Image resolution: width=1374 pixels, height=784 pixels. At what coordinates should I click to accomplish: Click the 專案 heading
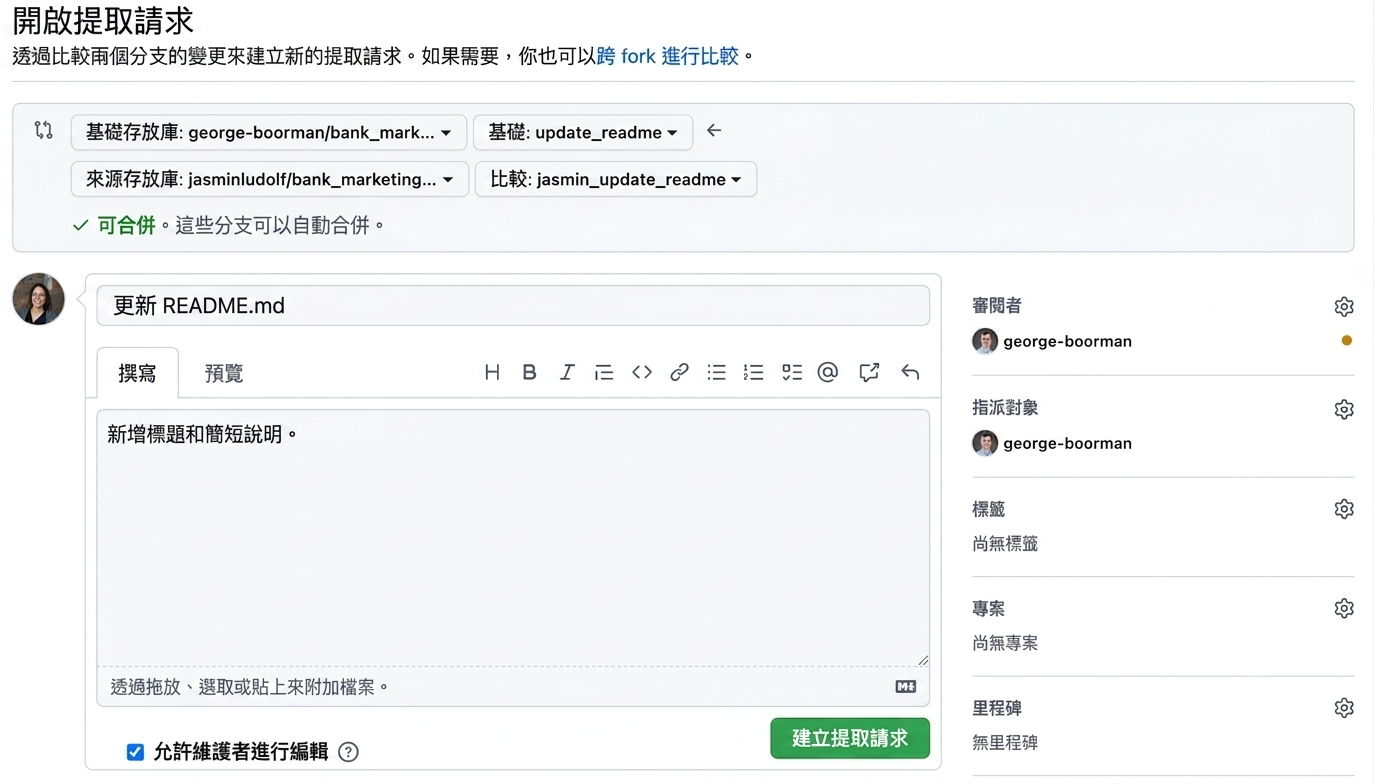(989, 608)
